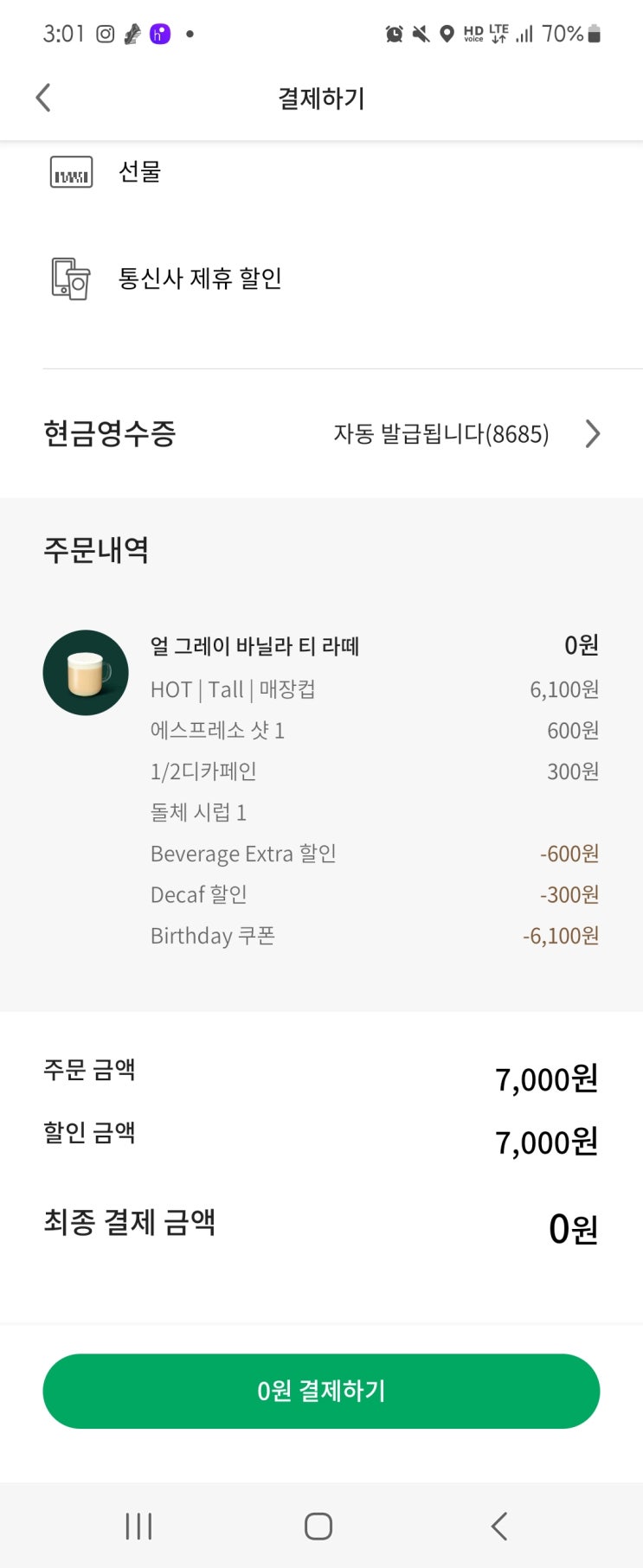Tap the 통신사 제휴 할인 phone-and-cup icon

pyautogui.click(x=71, y=278)
